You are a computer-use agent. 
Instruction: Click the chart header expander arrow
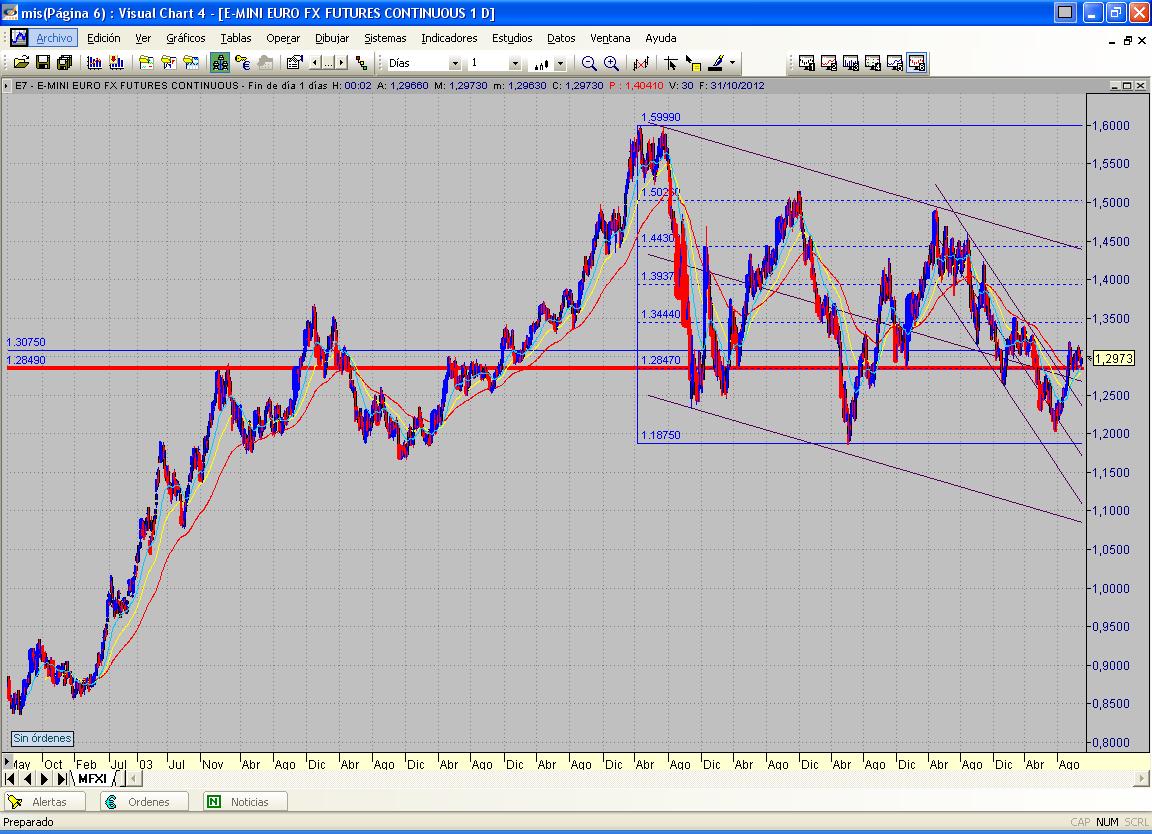pyautogui.click(x=7, y=86)
